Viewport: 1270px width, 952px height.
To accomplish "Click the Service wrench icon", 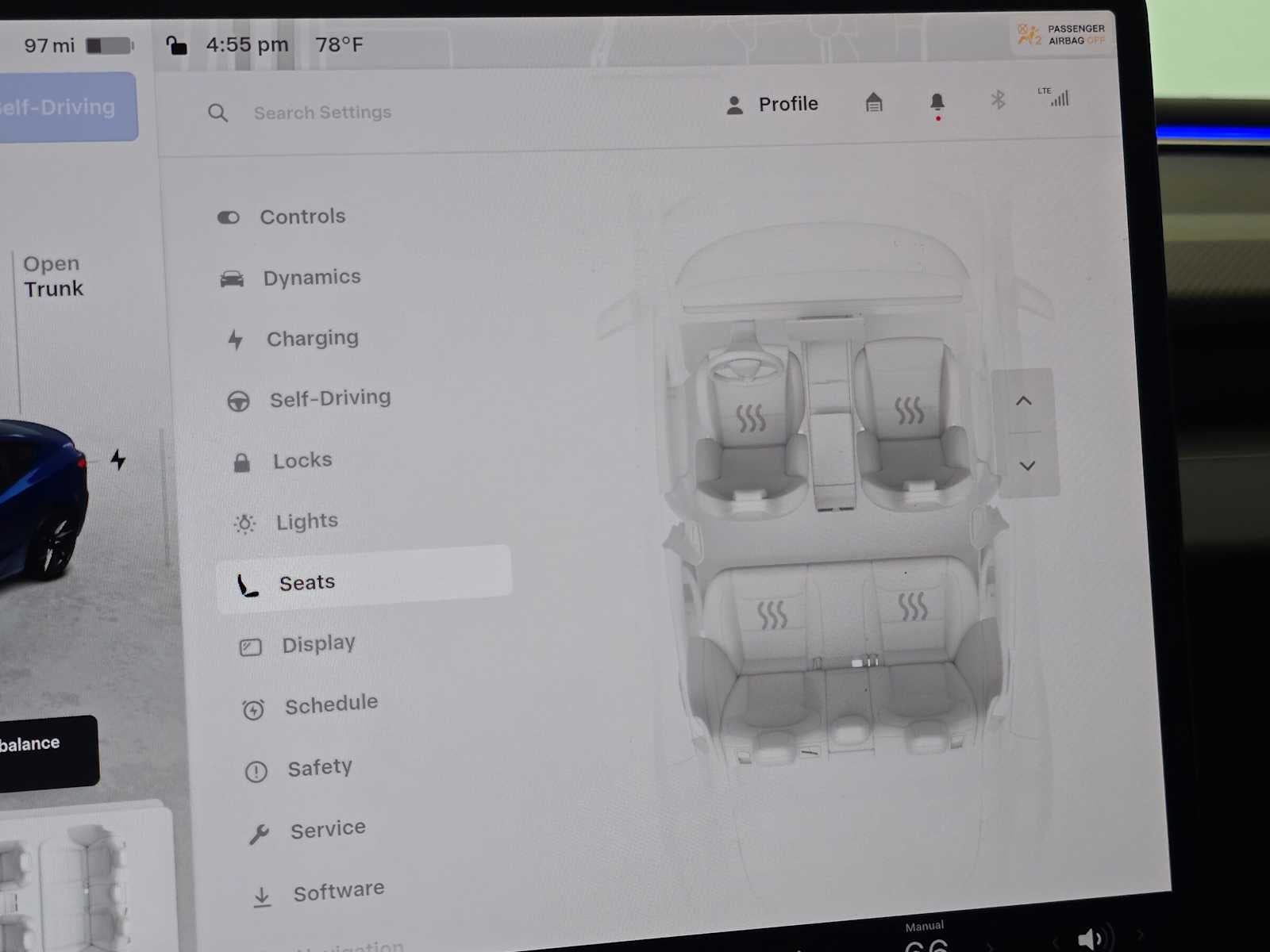I will pyautogui.click(x=259, y=834).
